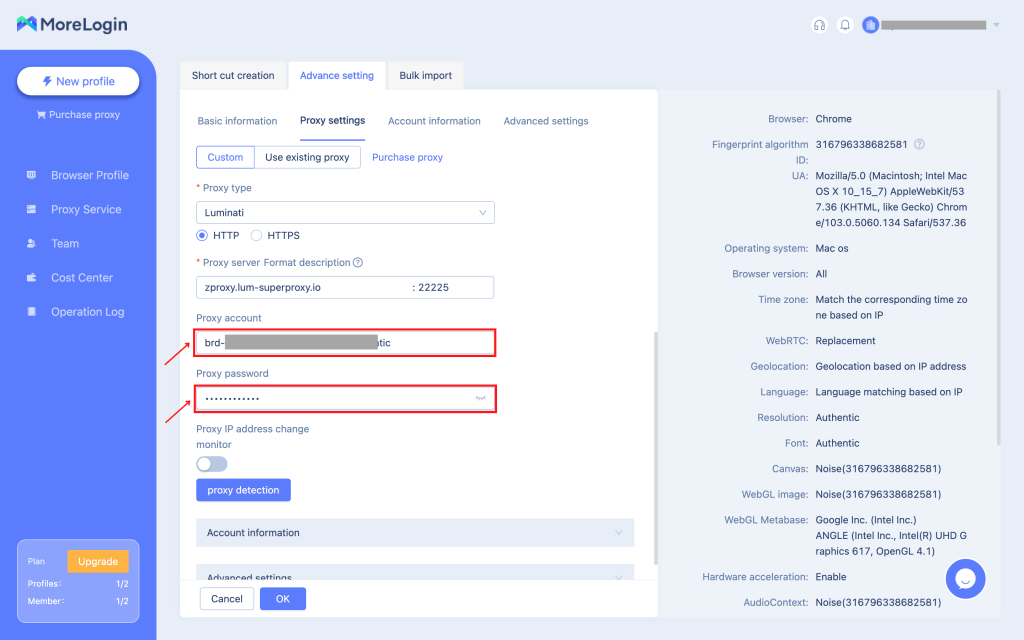The image size is (1024, 640).
Task: Select the Custom proxy option
Action: (225, 157)
